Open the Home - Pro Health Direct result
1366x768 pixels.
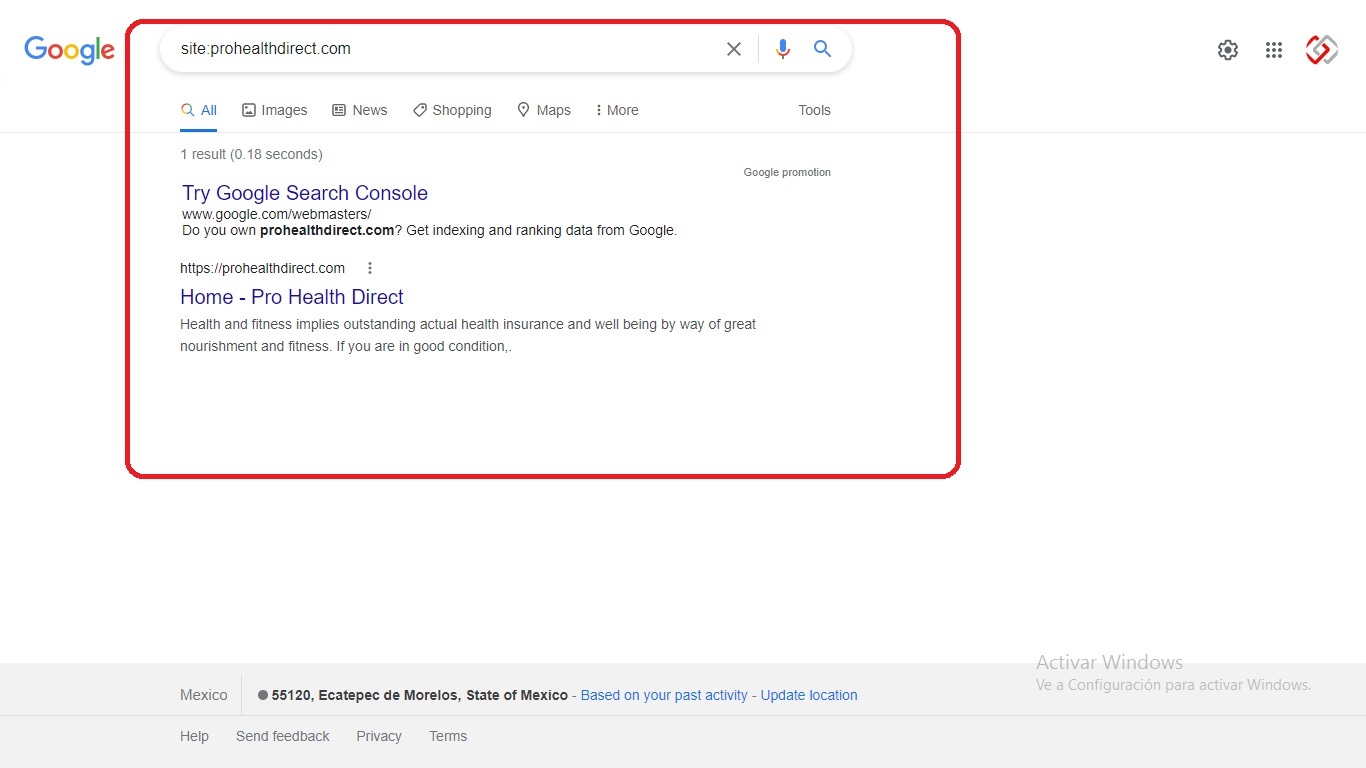point(292,297)
